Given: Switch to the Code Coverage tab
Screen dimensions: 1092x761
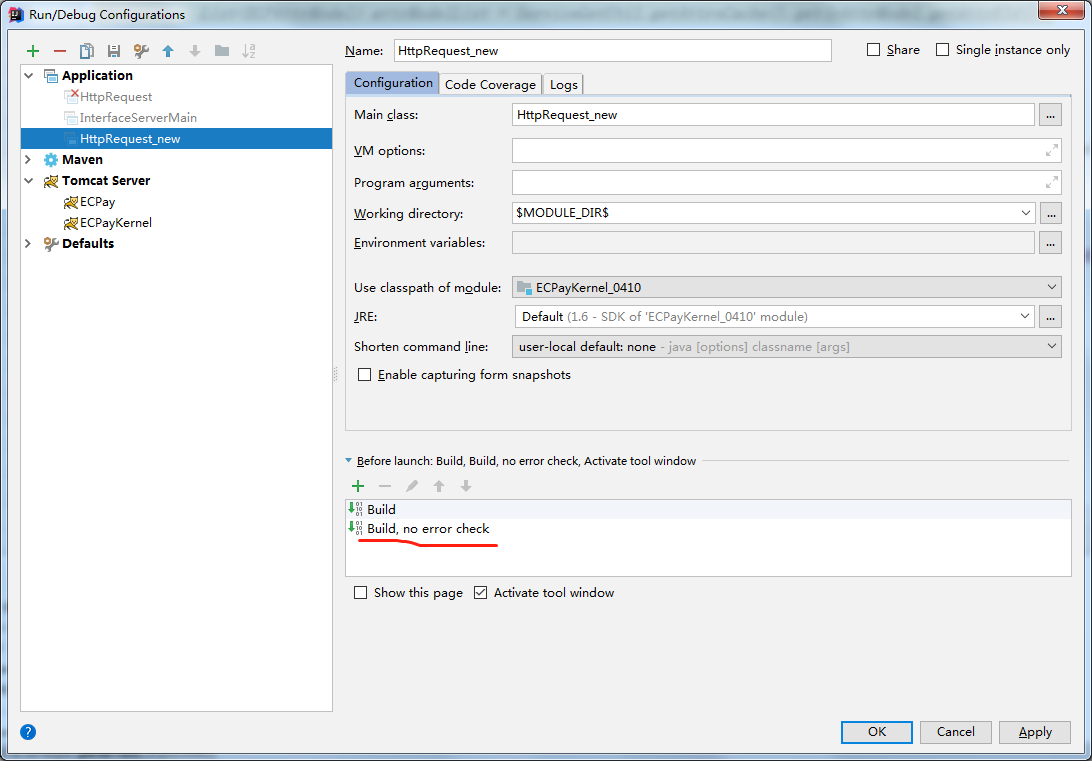Looking at the screenshot, I should pyautogui.click(x=490, y=85).
